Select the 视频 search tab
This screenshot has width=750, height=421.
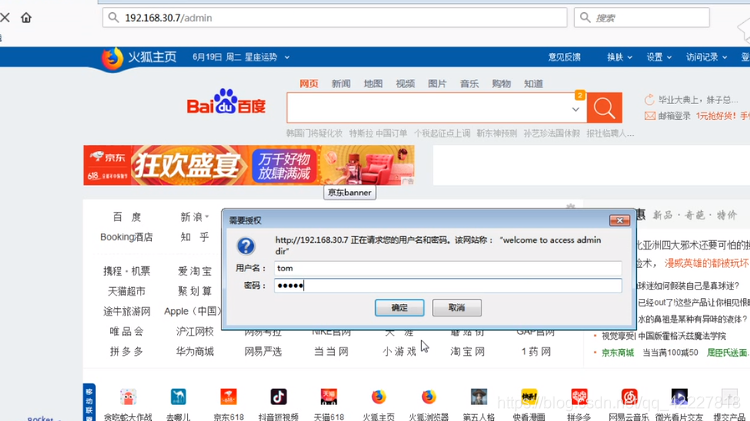tap(405, 84)
